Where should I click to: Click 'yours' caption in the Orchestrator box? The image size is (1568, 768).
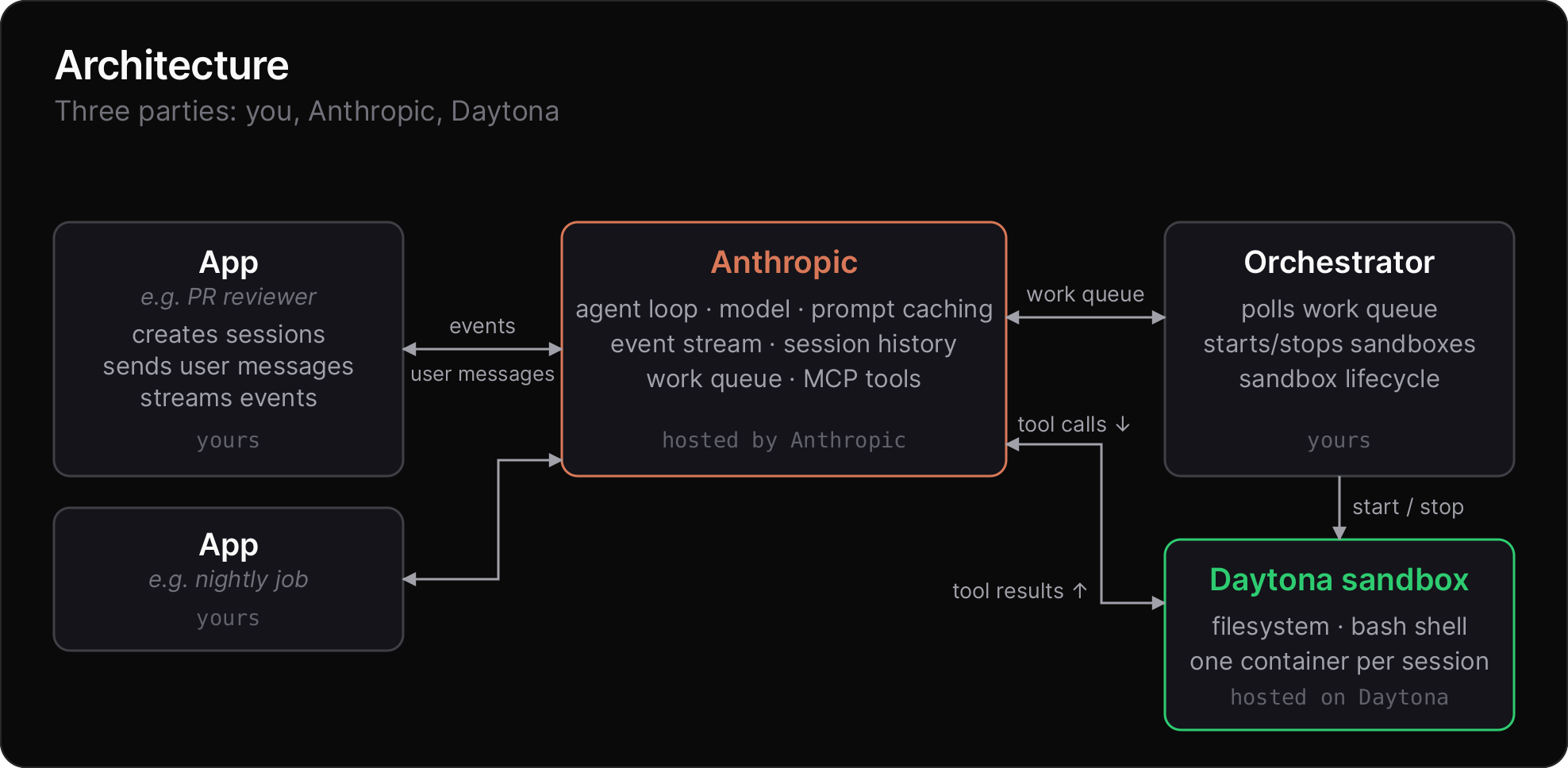click(x=1339, y=440)
